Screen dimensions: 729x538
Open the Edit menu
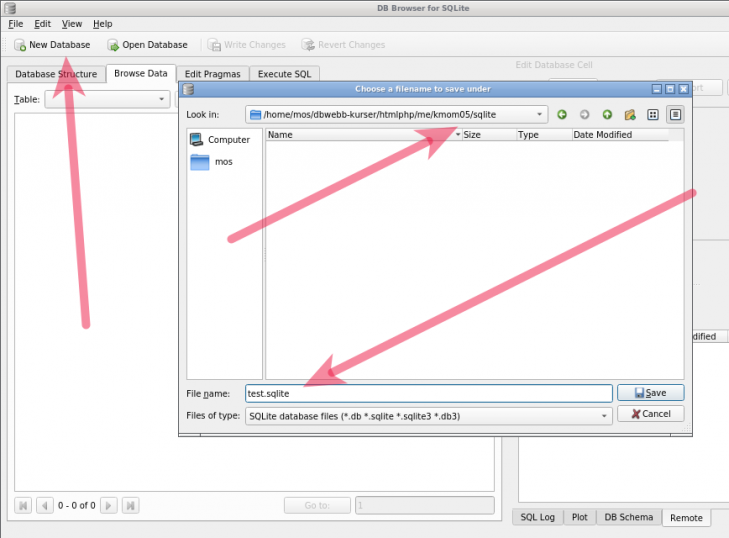(42, 24)
